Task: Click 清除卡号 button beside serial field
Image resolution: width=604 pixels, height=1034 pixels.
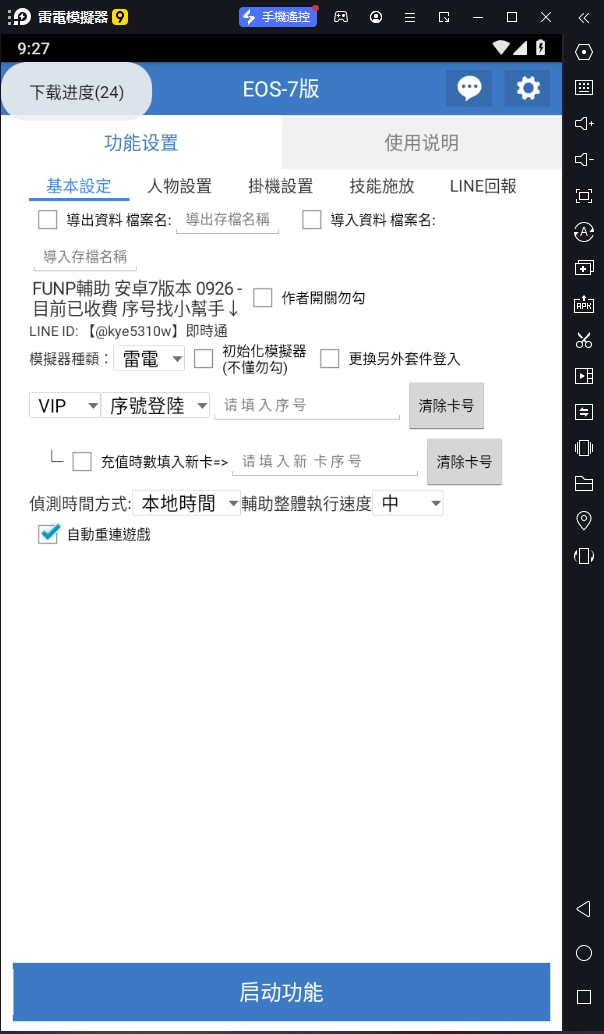Action: tap(446, 406)
